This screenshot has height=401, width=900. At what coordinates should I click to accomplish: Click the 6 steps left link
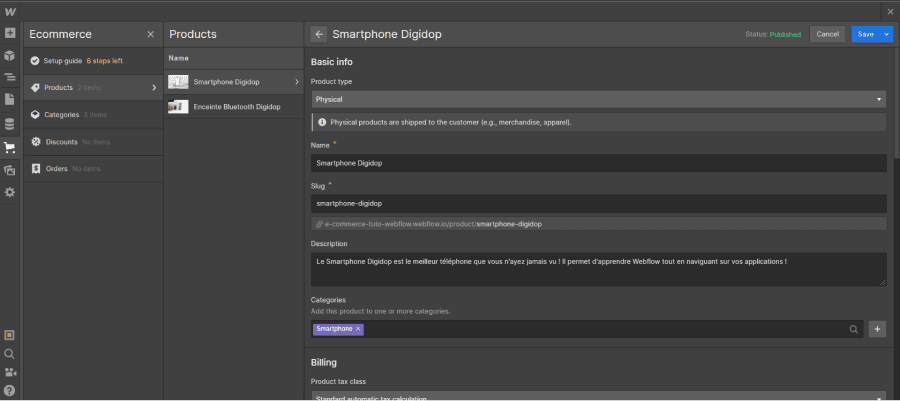click(x=104, y=61)
